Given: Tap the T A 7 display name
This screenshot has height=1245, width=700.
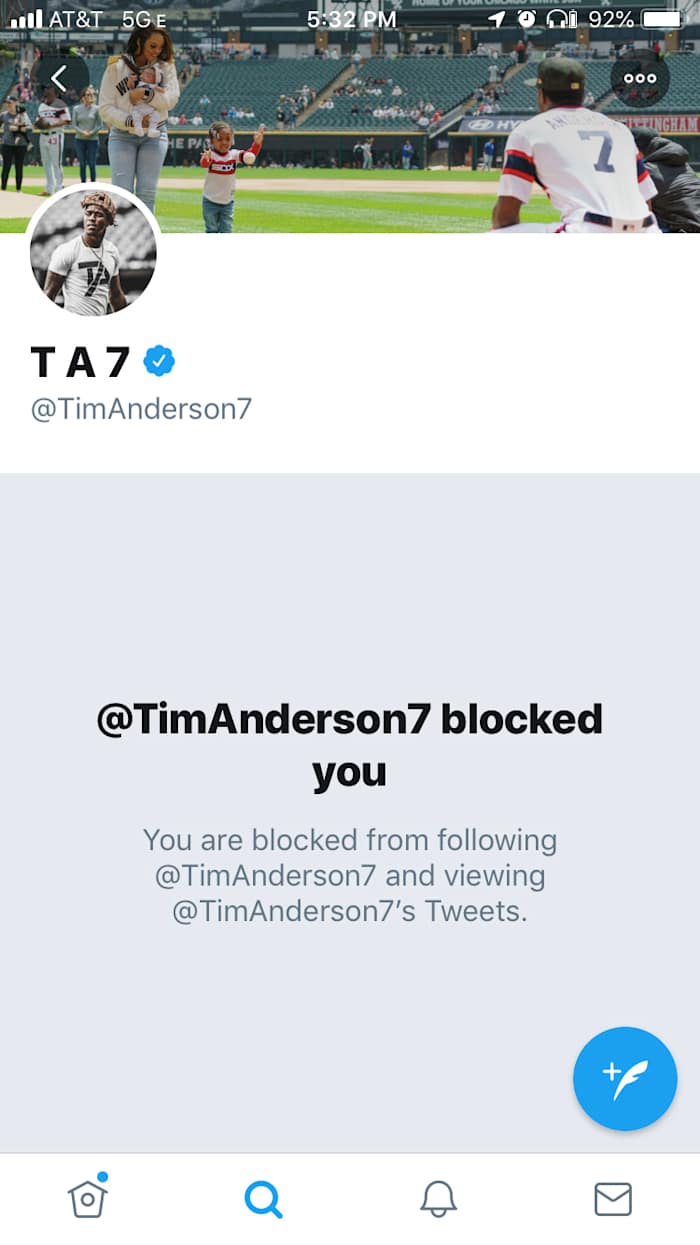Looking at the screenshot, I should point(80,362).
